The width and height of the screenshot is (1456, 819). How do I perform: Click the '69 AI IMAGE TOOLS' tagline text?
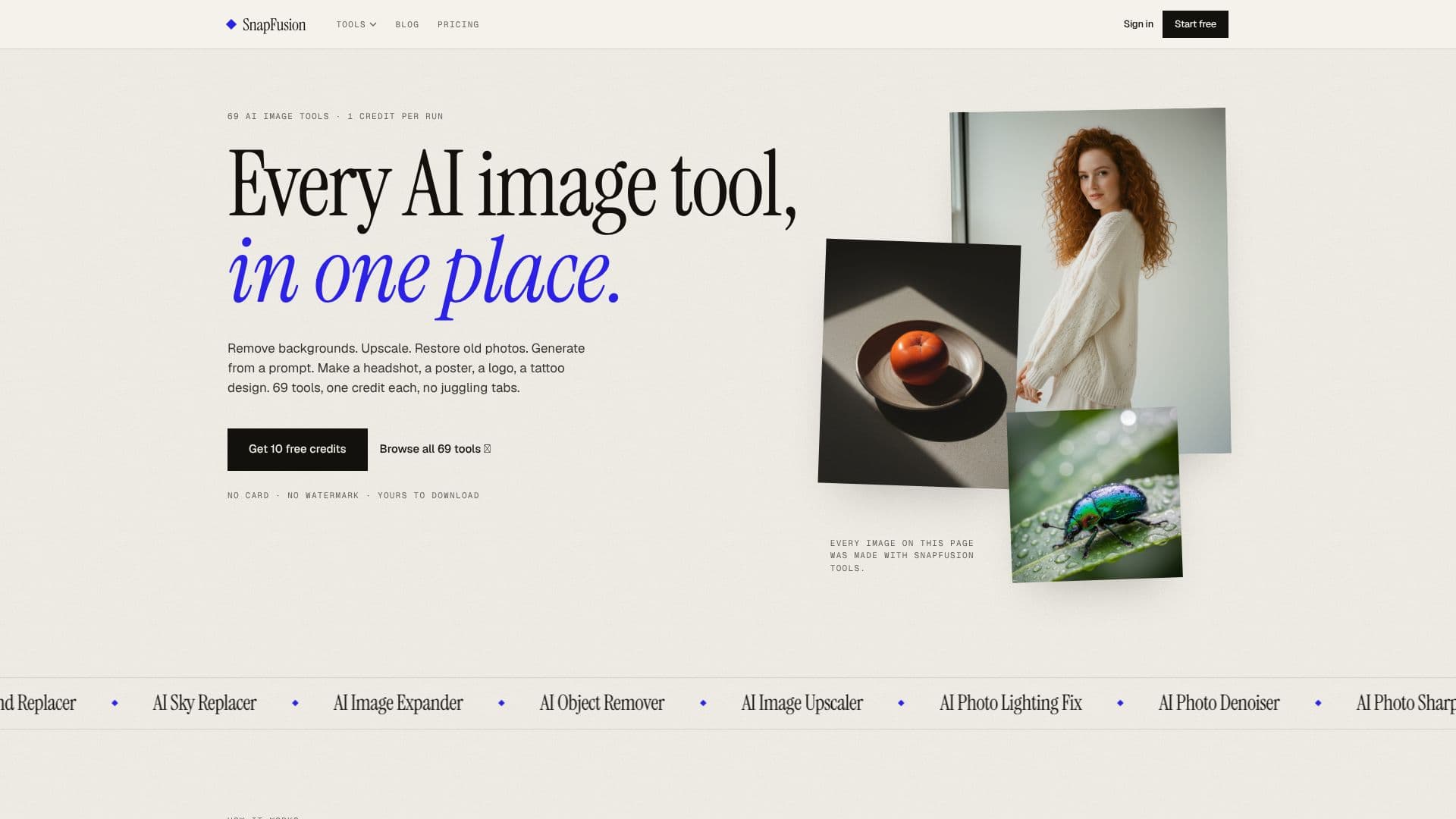[335, 117]
